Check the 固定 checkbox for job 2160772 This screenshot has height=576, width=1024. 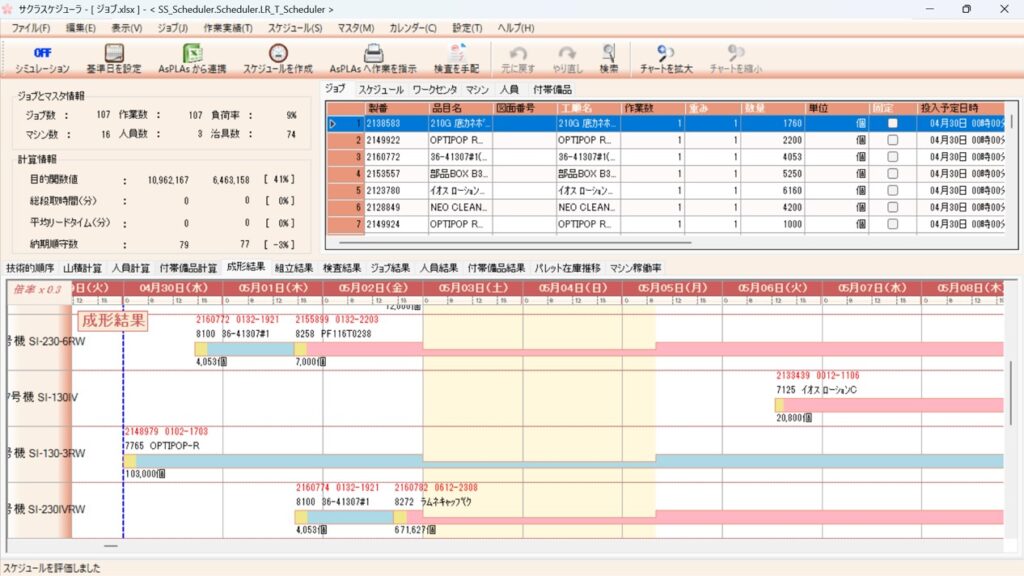coord(893,157)
